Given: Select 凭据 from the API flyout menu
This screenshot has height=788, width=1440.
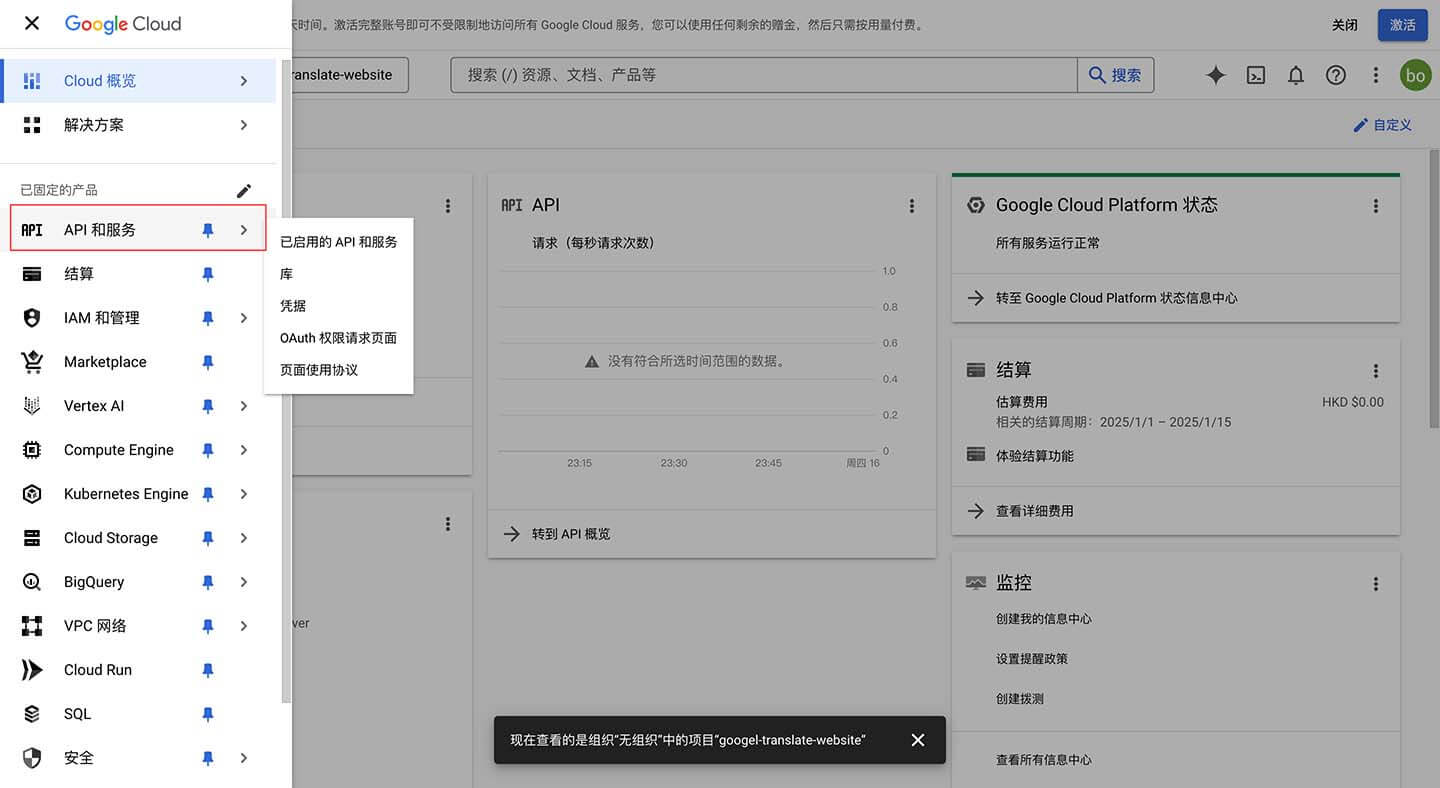Looking at the screenshot, I should 339,306.
